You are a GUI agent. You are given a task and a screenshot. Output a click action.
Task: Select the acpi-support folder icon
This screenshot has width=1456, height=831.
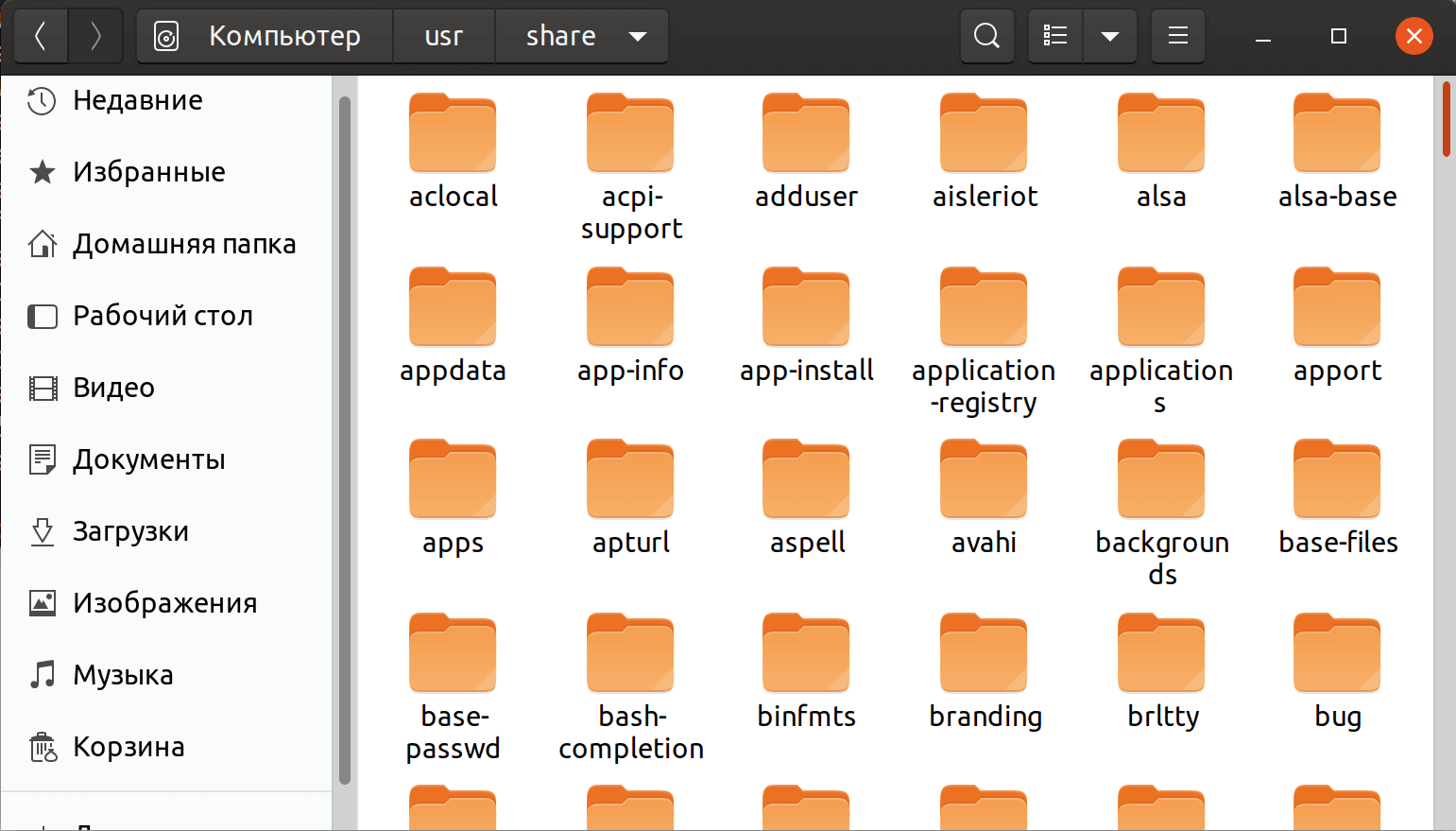point(630,133)
